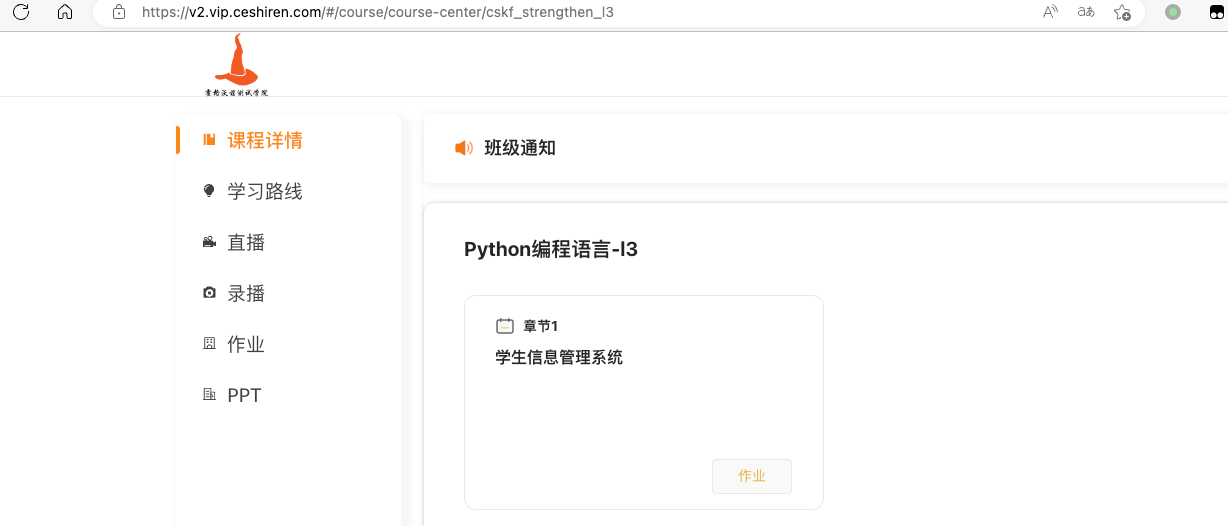Image resolution: width=1228 pixels, height=526 pixels.
Task: Open the 学生信息管理系统 chapter title
Action: [x=559, y=357]
